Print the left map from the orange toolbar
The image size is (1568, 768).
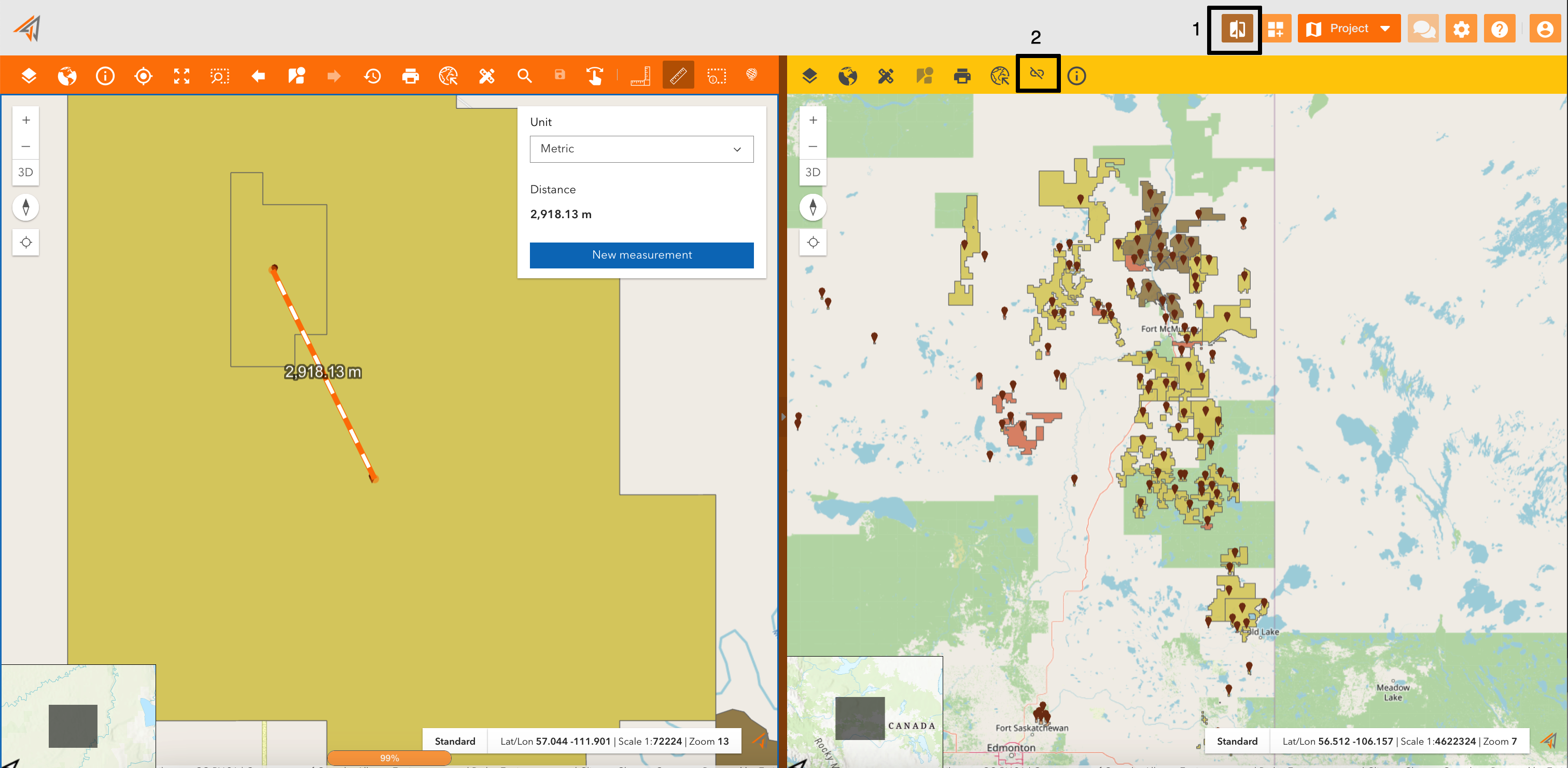click(x=411, y=76)
